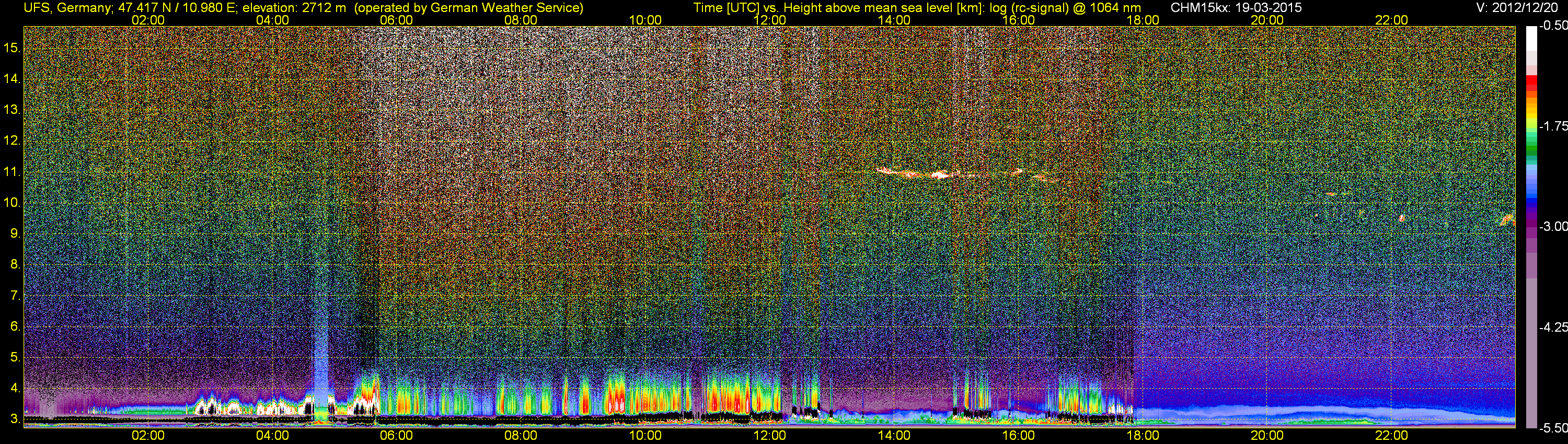
Task: Click the 3. km height axis label
Action: point(15,419)
